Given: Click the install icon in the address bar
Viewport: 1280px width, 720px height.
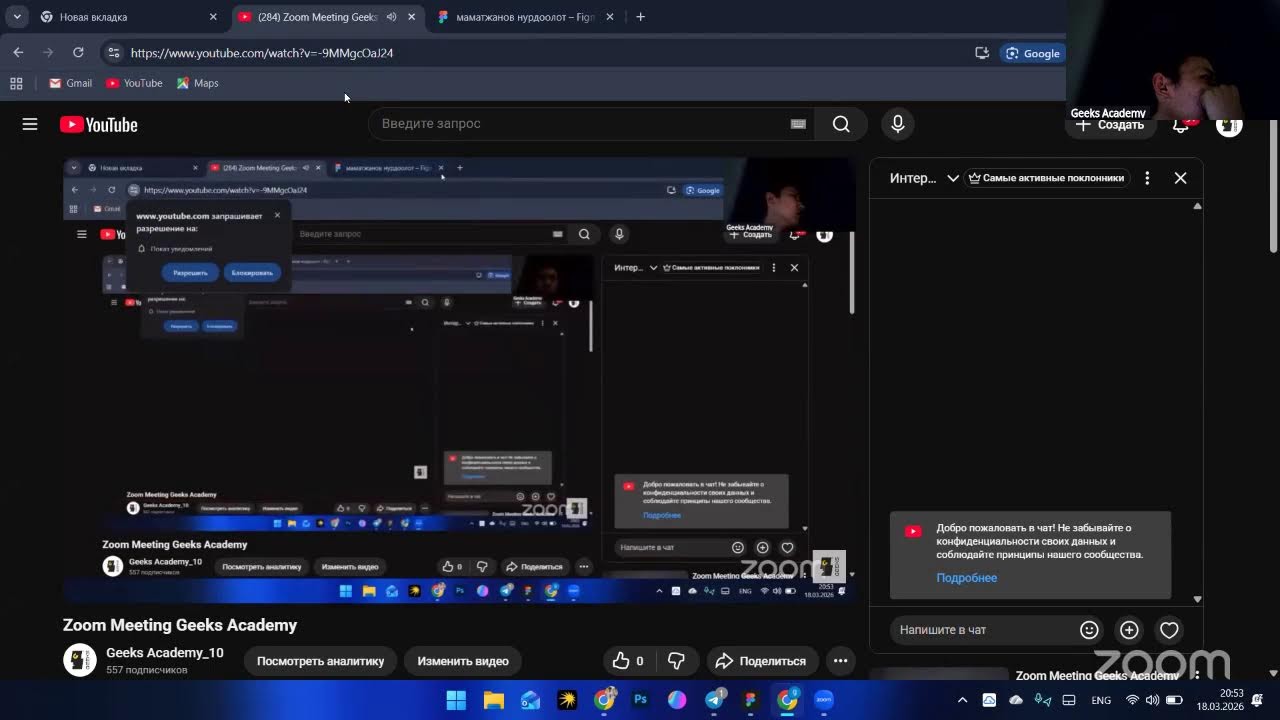Looking at the screenshot, I should pos(982,53).
